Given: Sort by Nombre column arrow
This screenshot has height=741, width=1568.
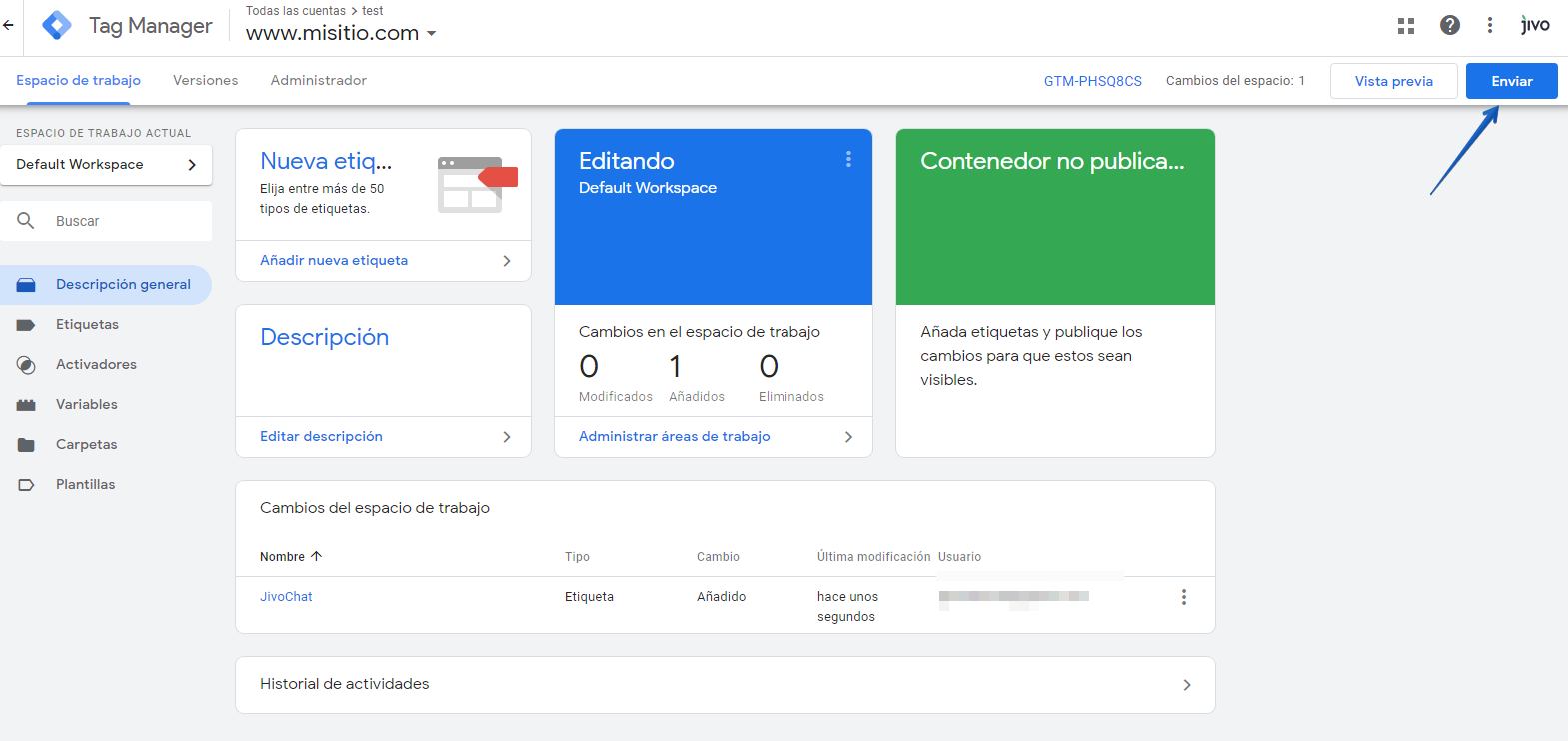Looking at the screenshot, I should pos(316,556).
